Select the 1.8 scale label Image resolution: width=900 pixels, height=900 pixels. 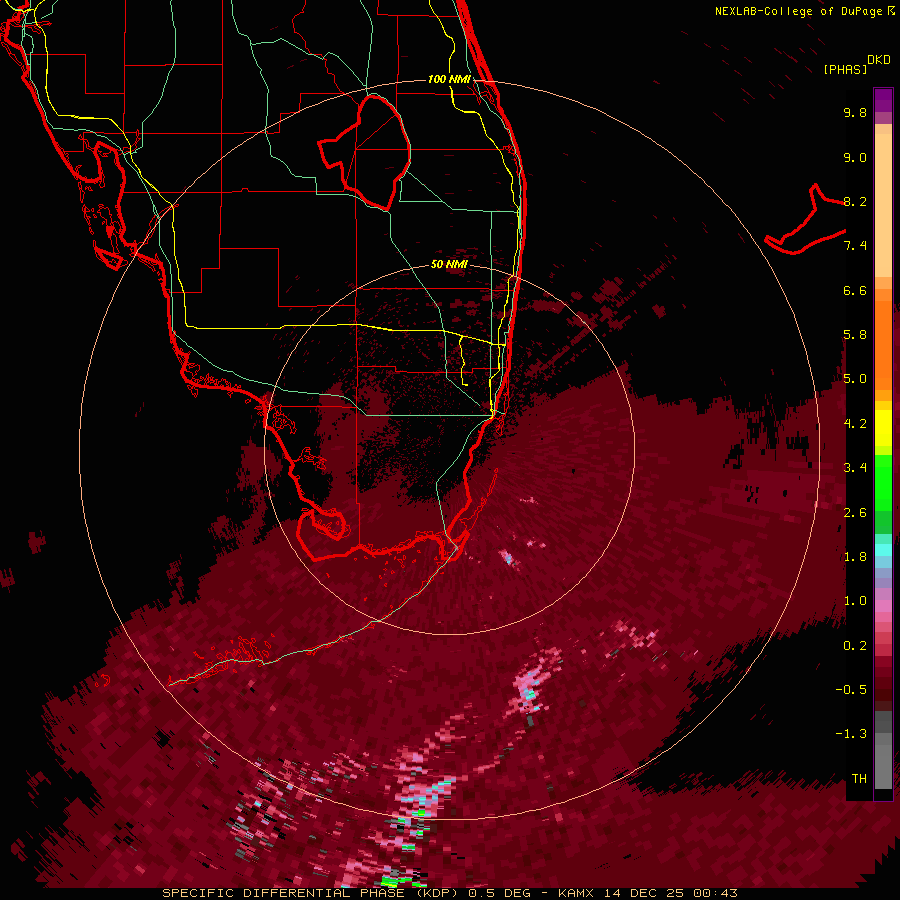(x=855, y=557)
